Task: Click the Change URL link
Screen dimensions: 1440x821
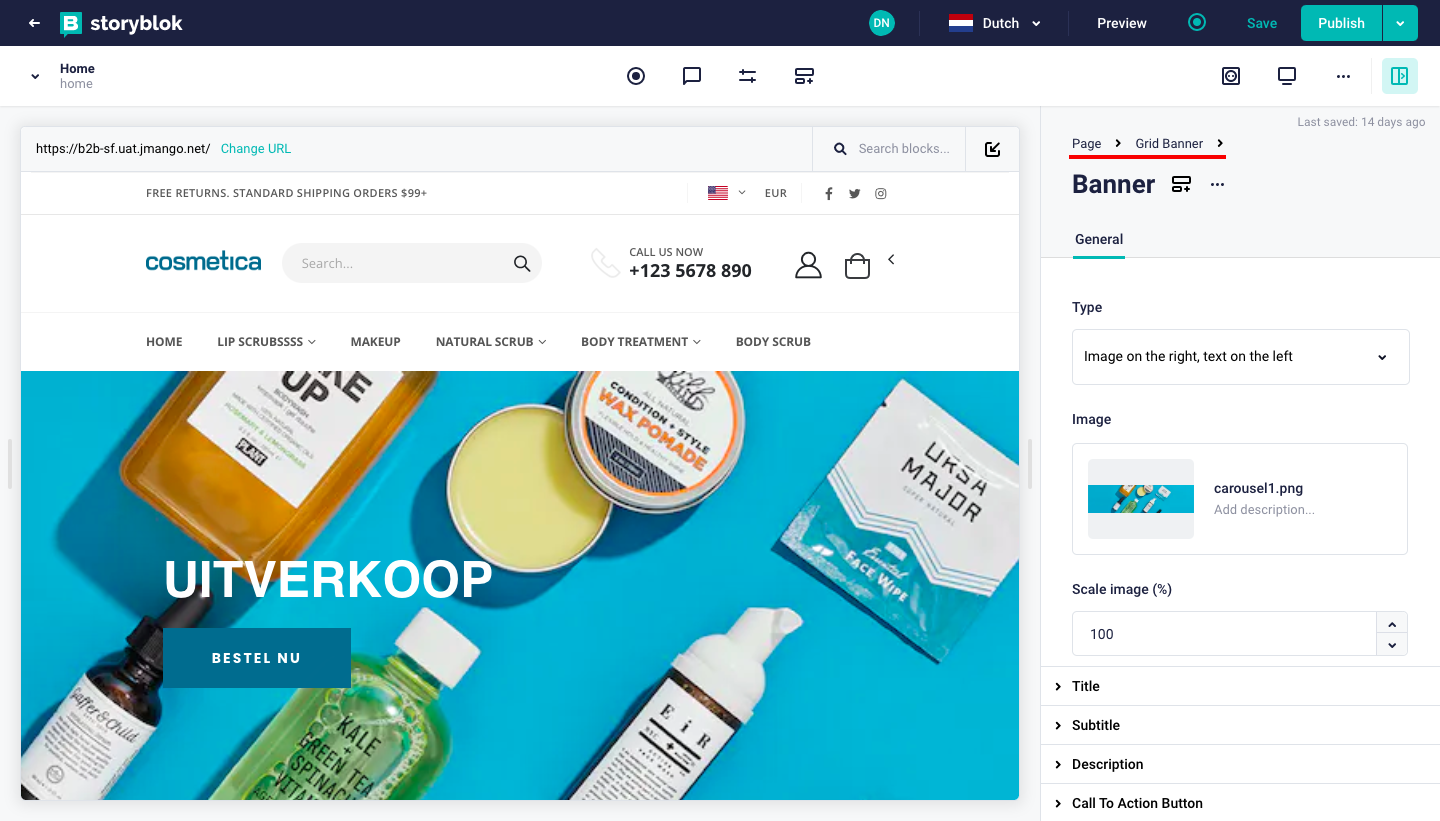Action: (256, 149)
